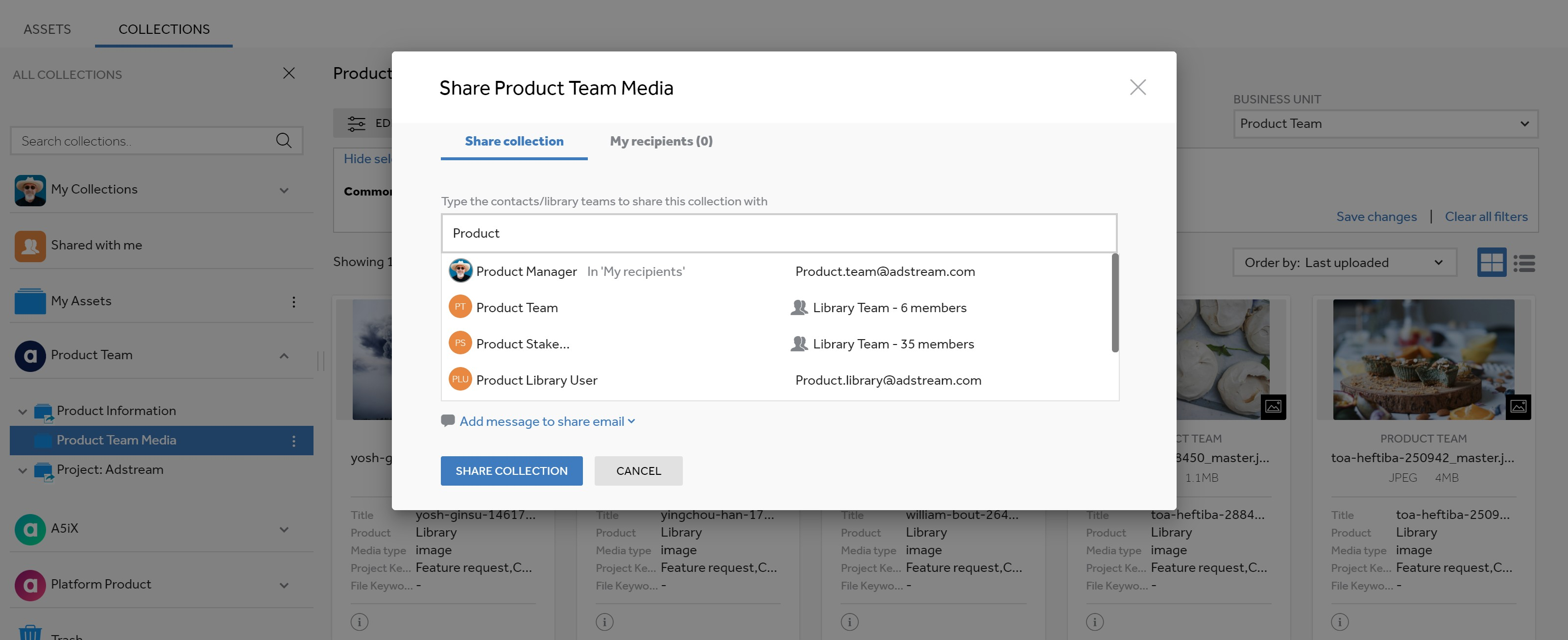The width and height of the screenshot is (1568, 640).
Task: Open toa-heftiba-250942 cake thumbnail
Action: pos(1423,359)
